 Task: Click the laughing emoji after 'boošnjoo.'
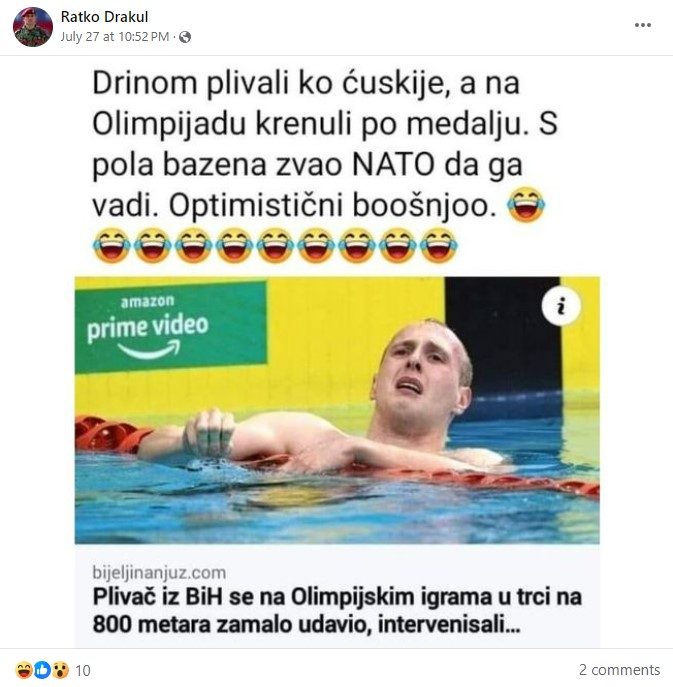(526, 205)
